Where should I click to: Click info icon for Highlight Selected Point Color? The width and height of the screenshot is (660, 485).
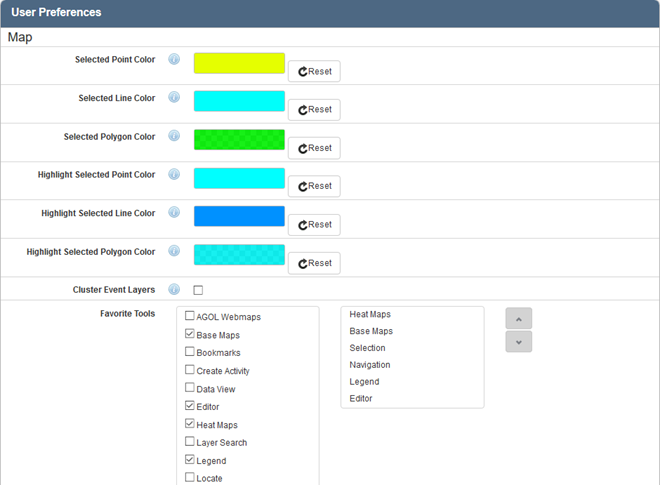(174, 174)
